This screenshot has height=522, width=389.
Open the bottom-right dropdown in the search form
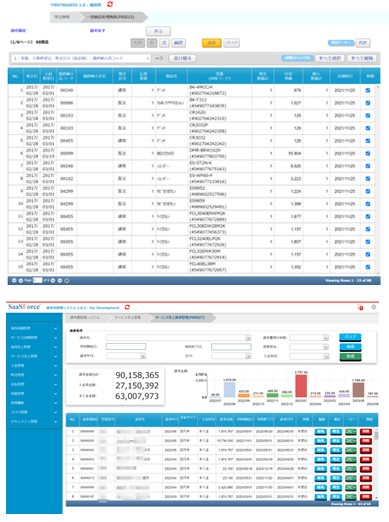pyautogui.click(x=309, y=356)
